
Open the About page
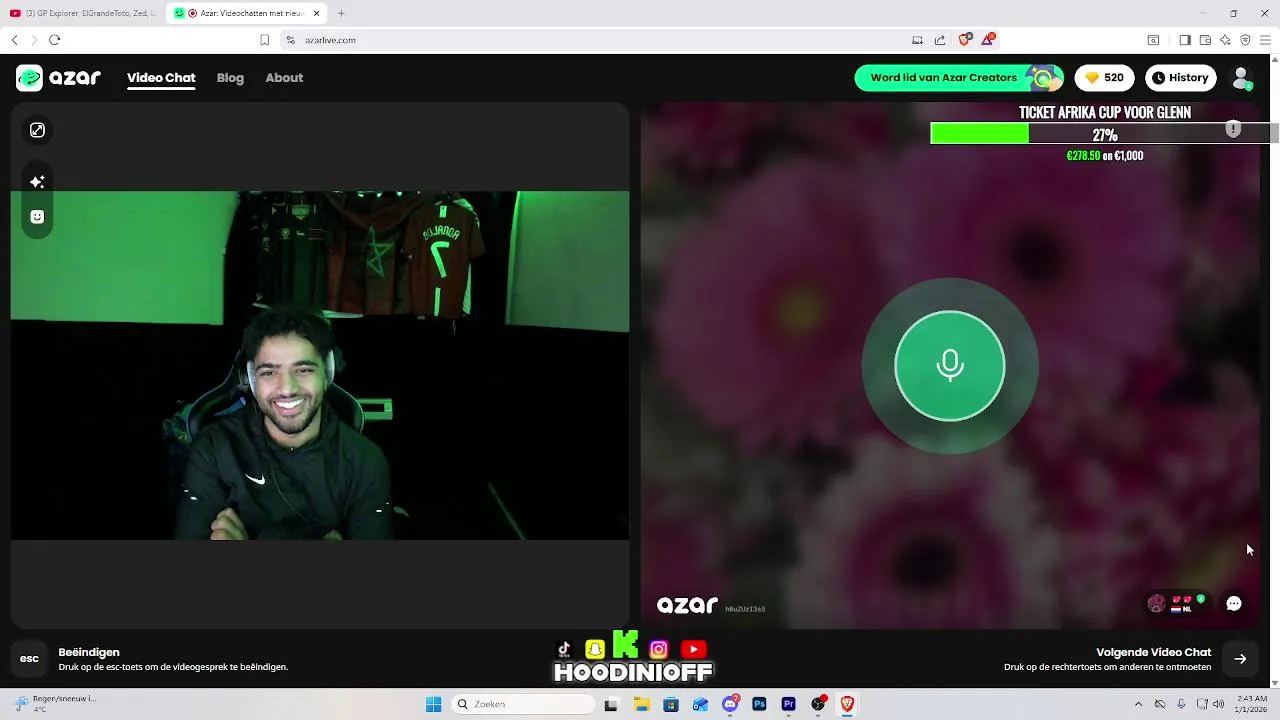284,78
